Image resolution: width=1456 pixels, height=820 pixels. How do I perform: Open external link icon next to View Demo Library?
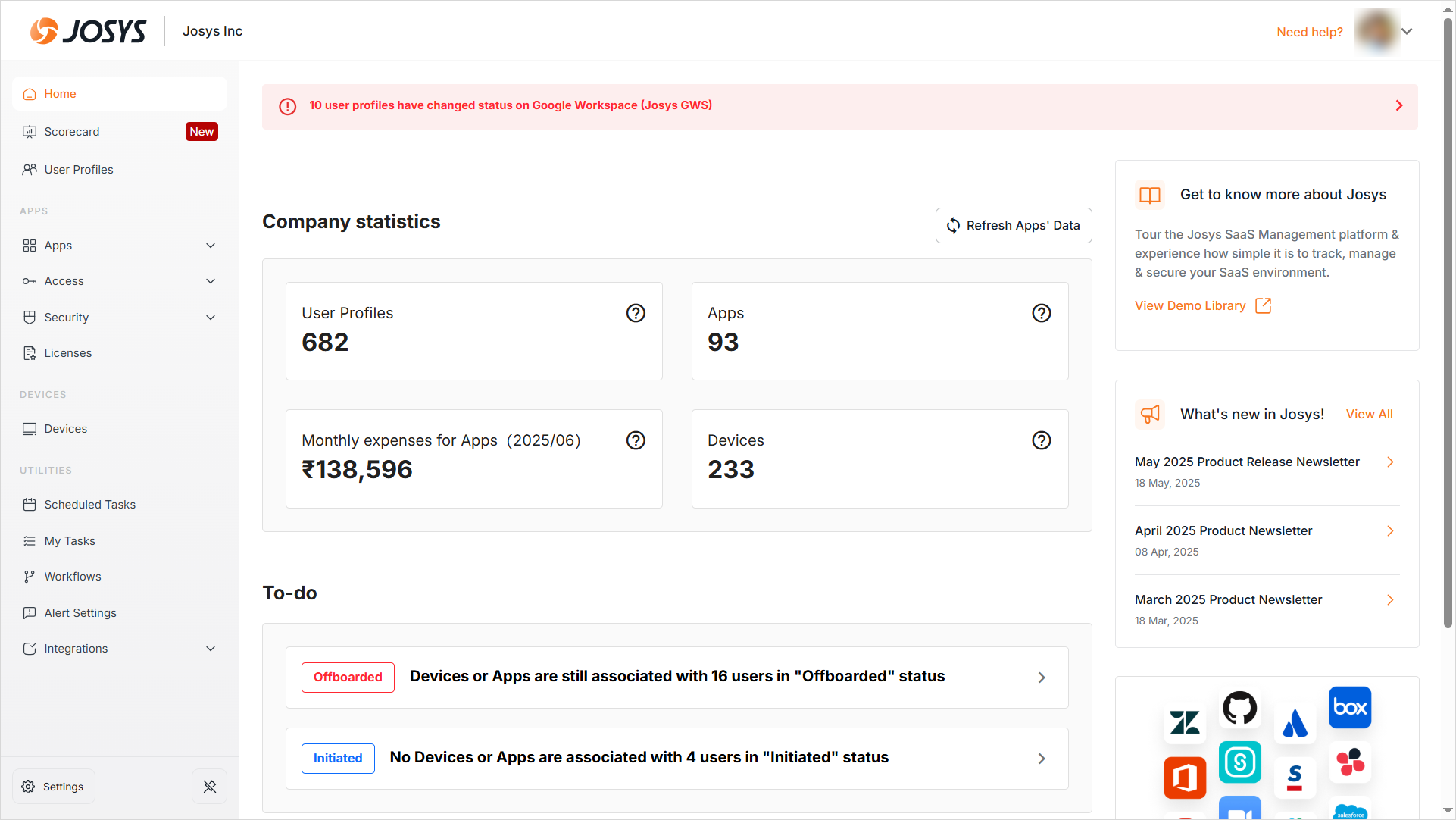tap(1263, 305)
